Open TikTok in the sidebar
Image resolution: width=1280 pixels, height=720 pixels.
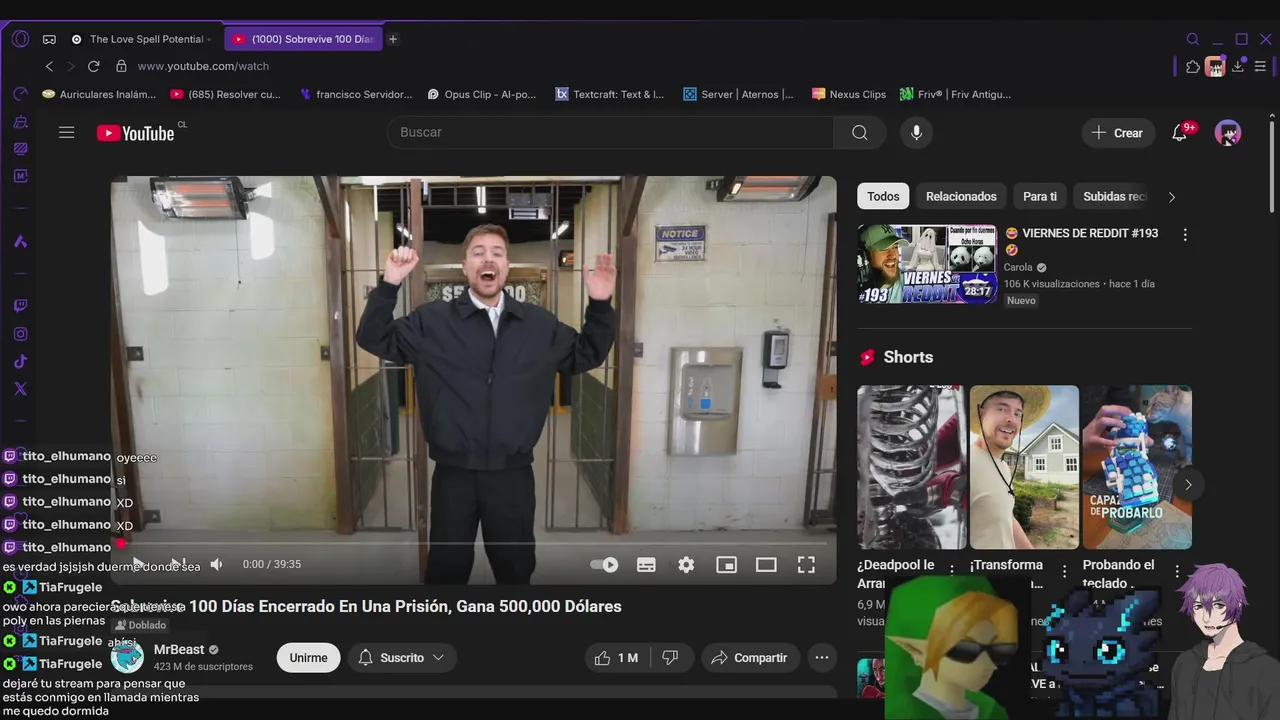20,361
